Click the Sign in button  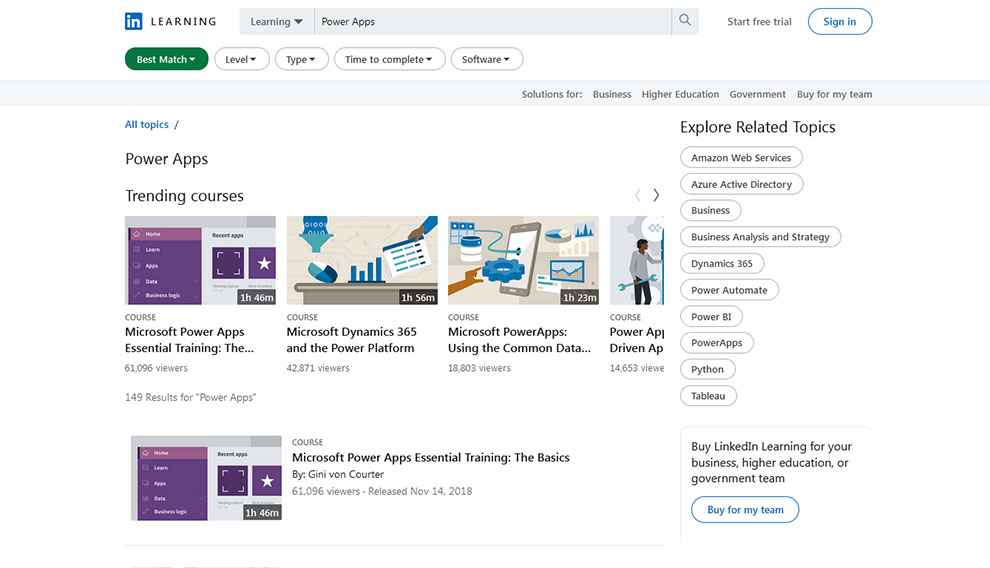coord(840,21)
